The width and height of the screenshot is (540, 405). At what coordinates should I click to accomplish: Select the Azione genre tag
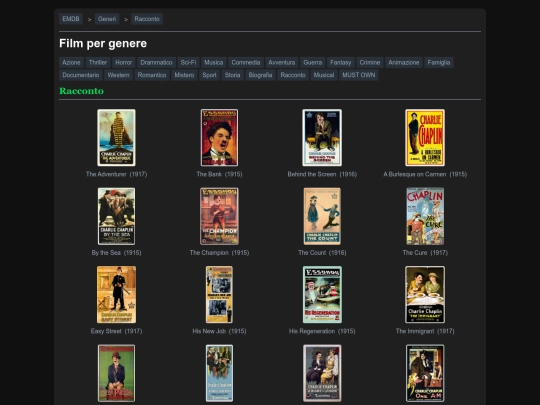coord(71,62)
